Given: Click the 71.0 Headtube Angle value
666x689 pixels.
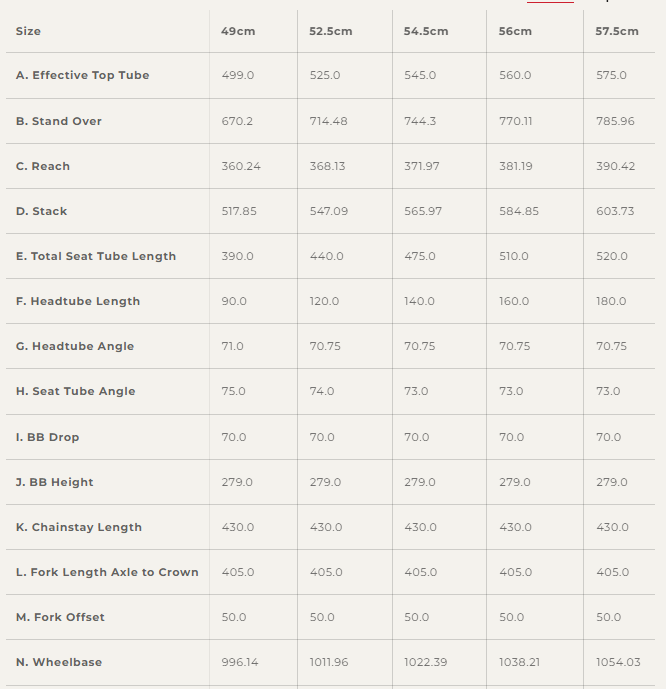Looking at the screenshot, I should [x=232, y=346].
